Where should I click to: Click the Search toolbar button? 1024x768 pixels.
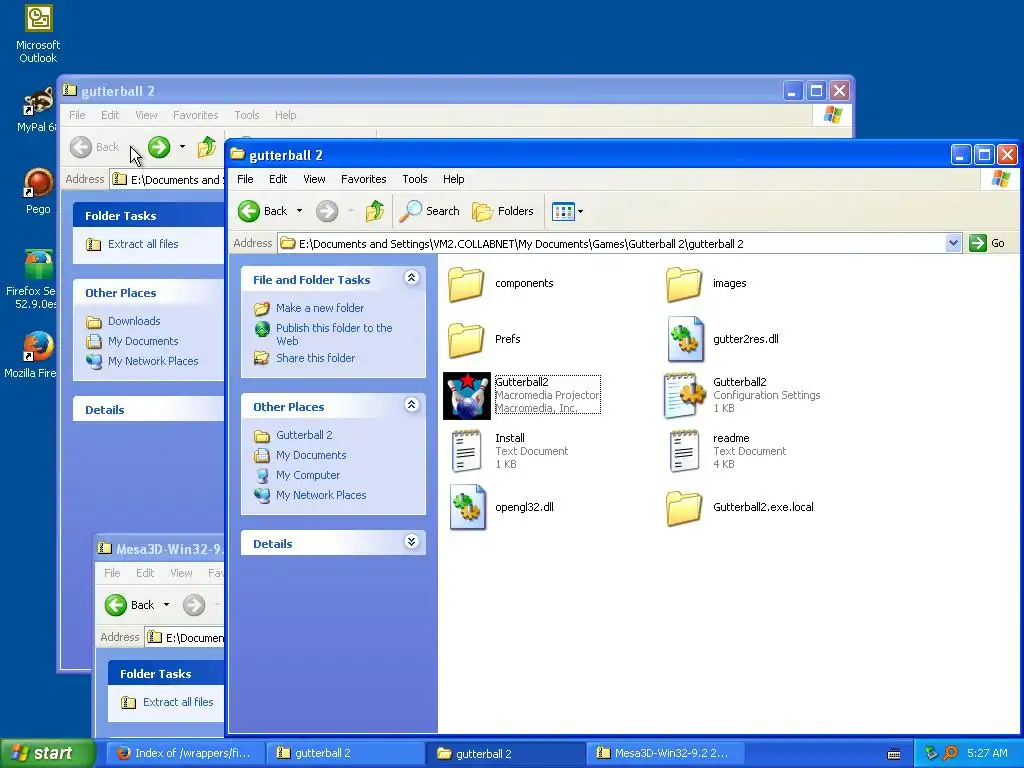click(430, 211)
